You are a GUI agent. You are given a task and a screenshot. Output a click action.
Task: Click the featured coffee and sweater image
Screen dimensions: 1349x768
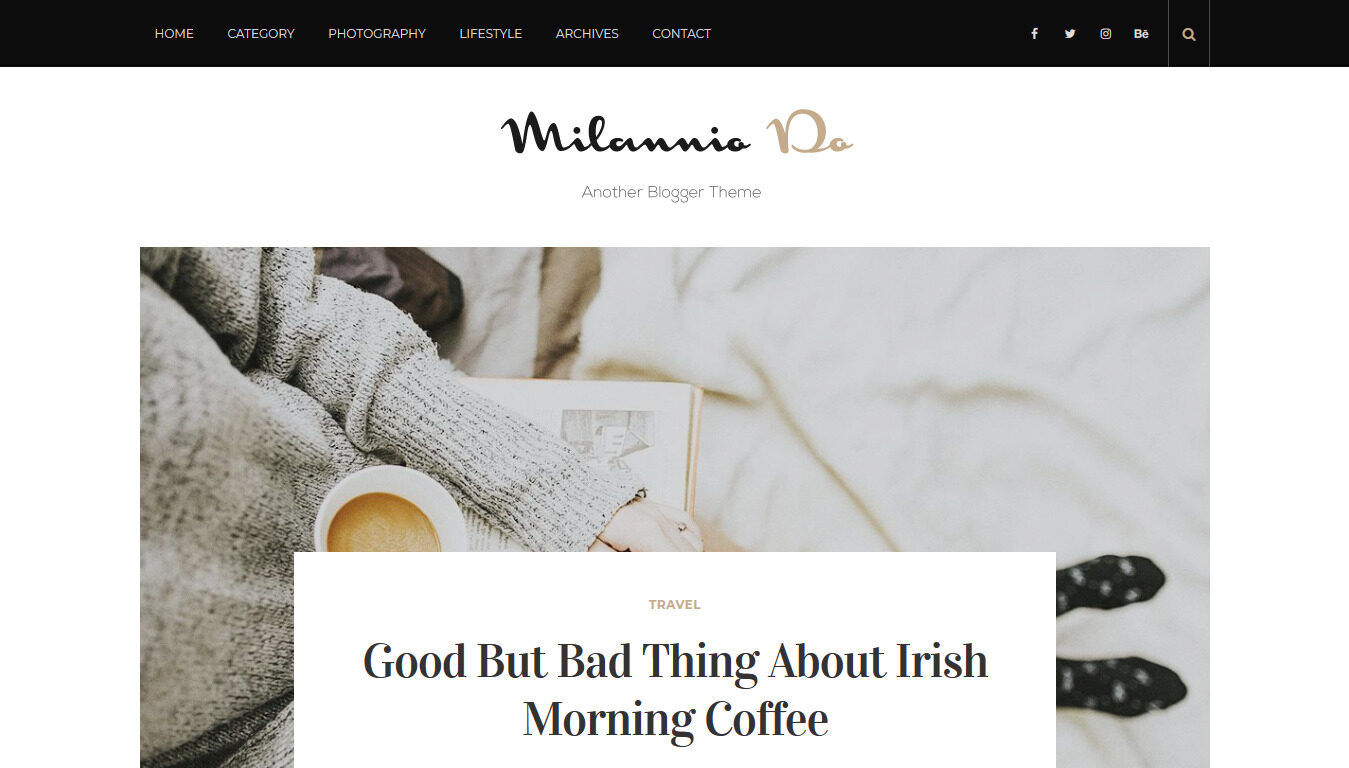675,400
